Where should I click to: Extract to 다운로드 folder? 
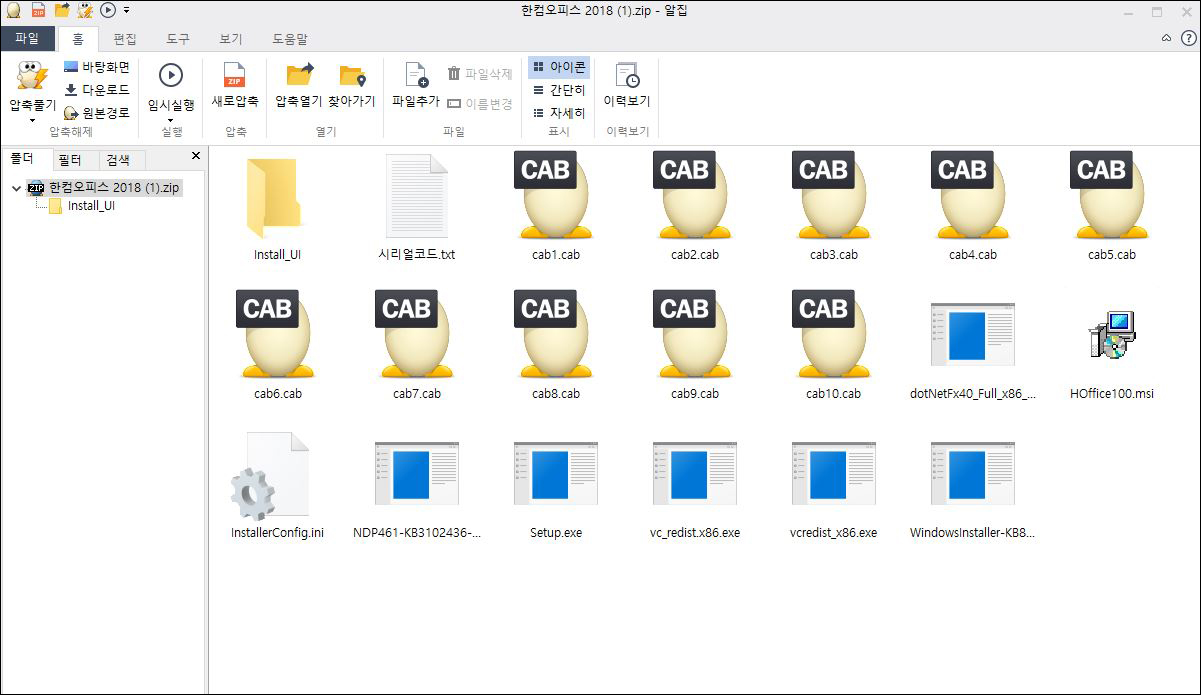click(97, 90)
